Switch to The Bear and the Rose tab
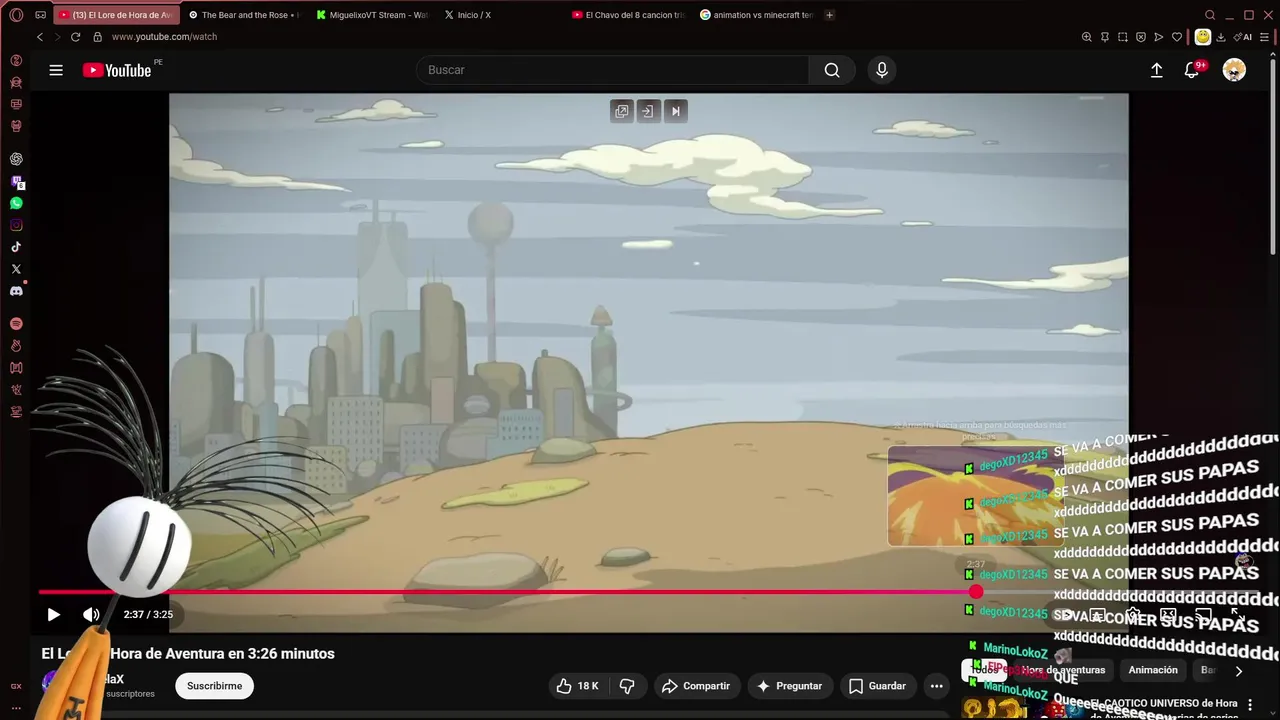The image size is (1280, 720). pyautogui.click(x=243, y=15)
